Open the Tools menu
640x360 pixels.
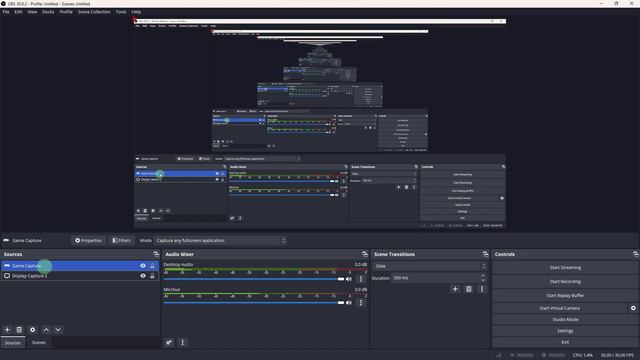click(121, 12)
